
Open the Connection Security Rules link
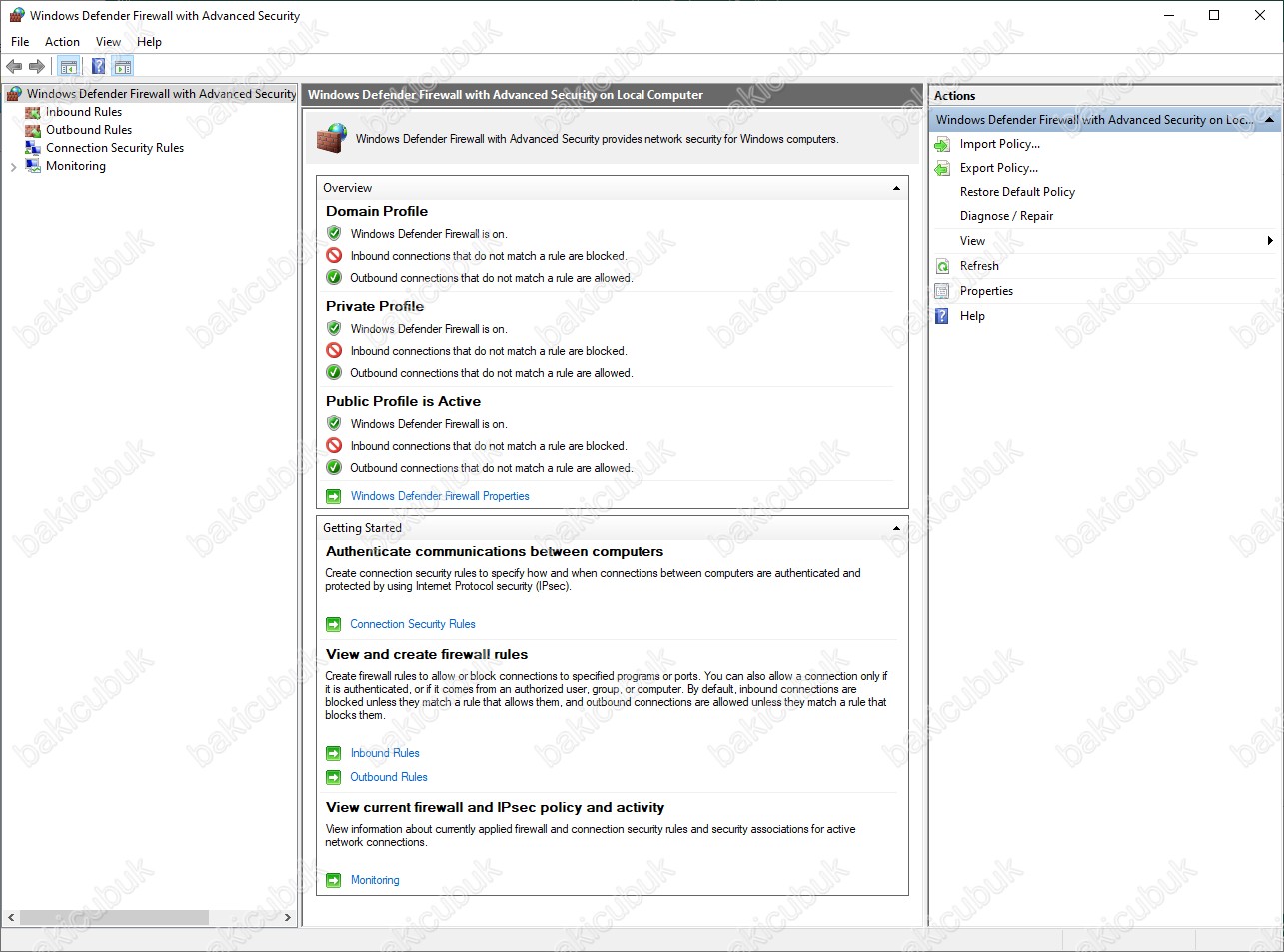click(x=413, y=624)
